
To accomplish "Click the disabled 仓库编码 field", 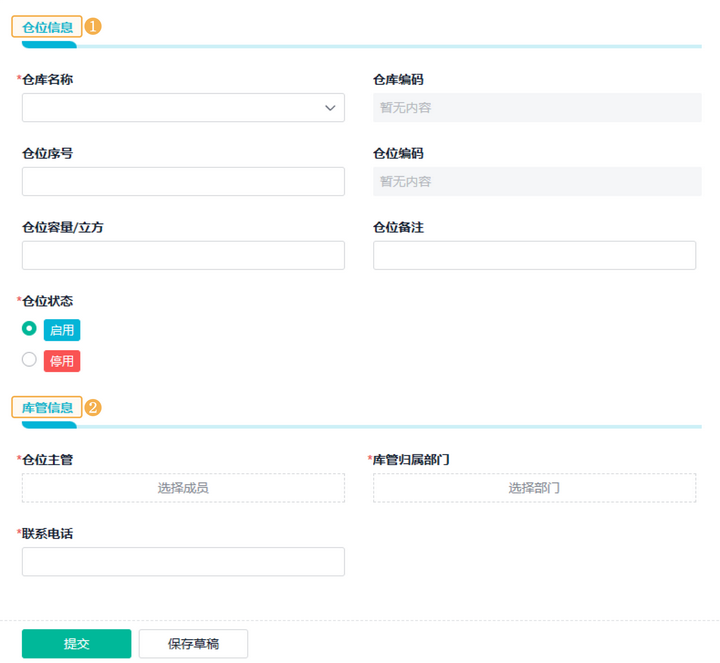I will tap(534, 108).
